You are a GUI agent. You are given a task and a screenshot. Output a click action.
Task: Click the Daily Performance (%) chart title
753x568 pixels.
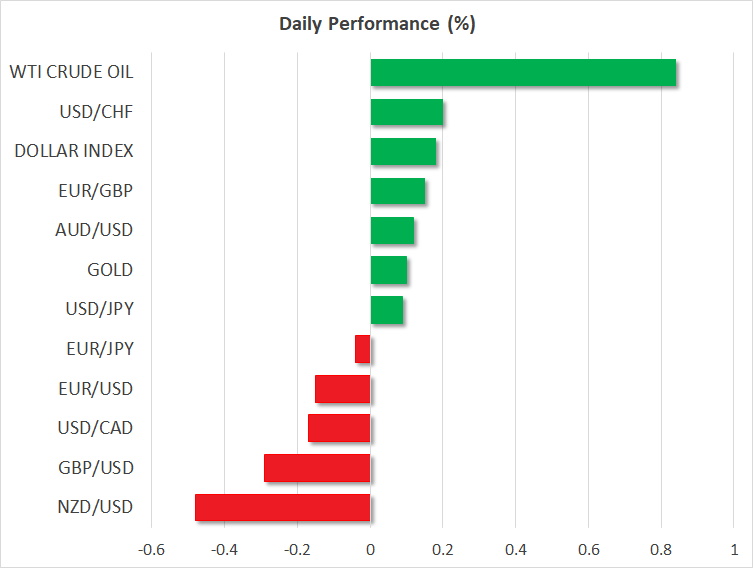[x=376, y=24]
